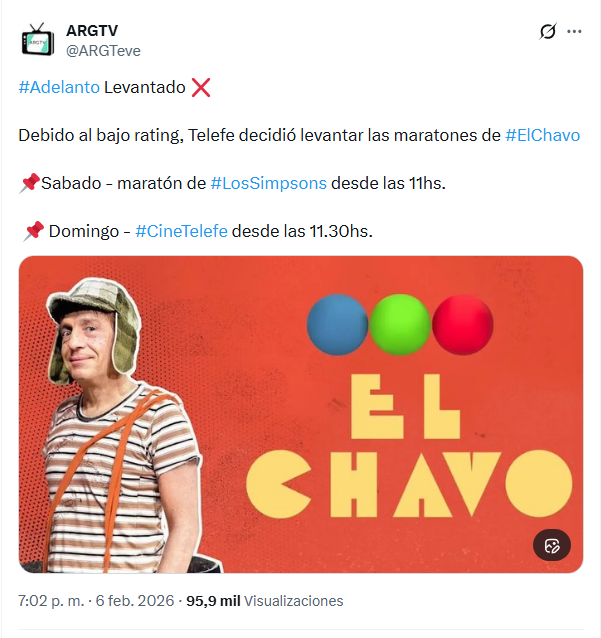Open the #CineTelefe hashtag

tap(181, 231)
